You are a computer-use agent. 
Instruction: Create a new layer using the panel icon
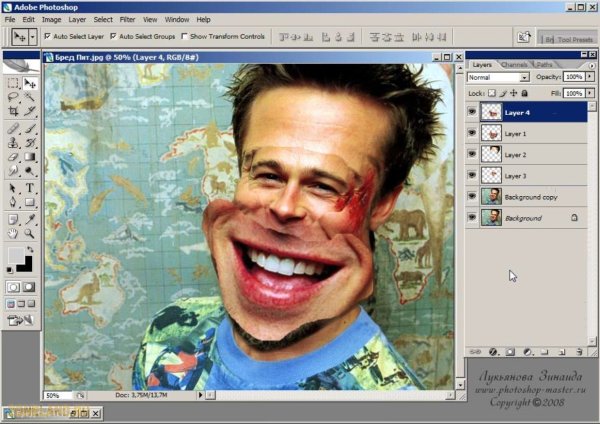click(x=562, y=352)
